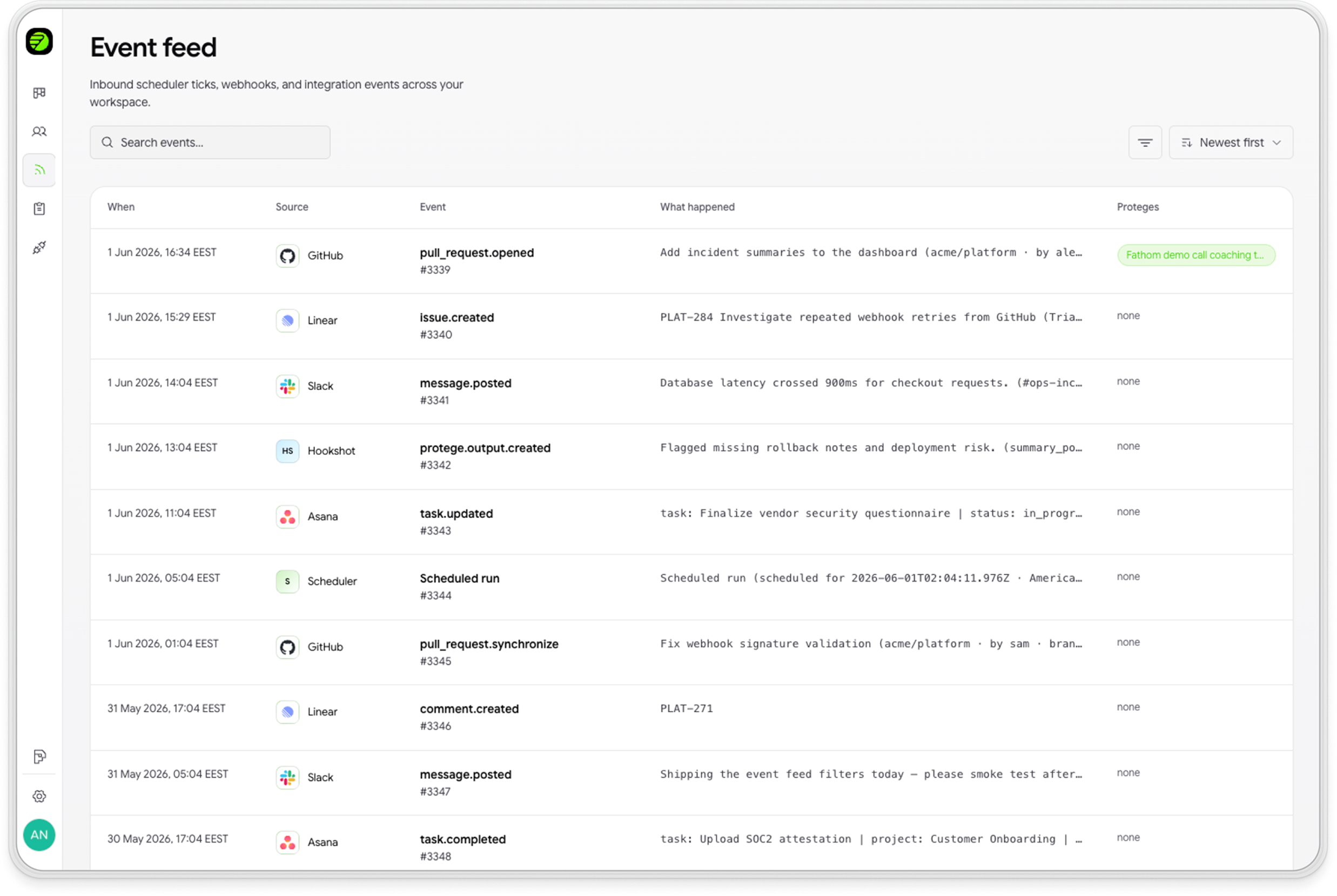Click timestamp 31 May 2026, 05:04 EEST
The height and width of the screenshot is (896, 1337).
click(x=167, y=774)
